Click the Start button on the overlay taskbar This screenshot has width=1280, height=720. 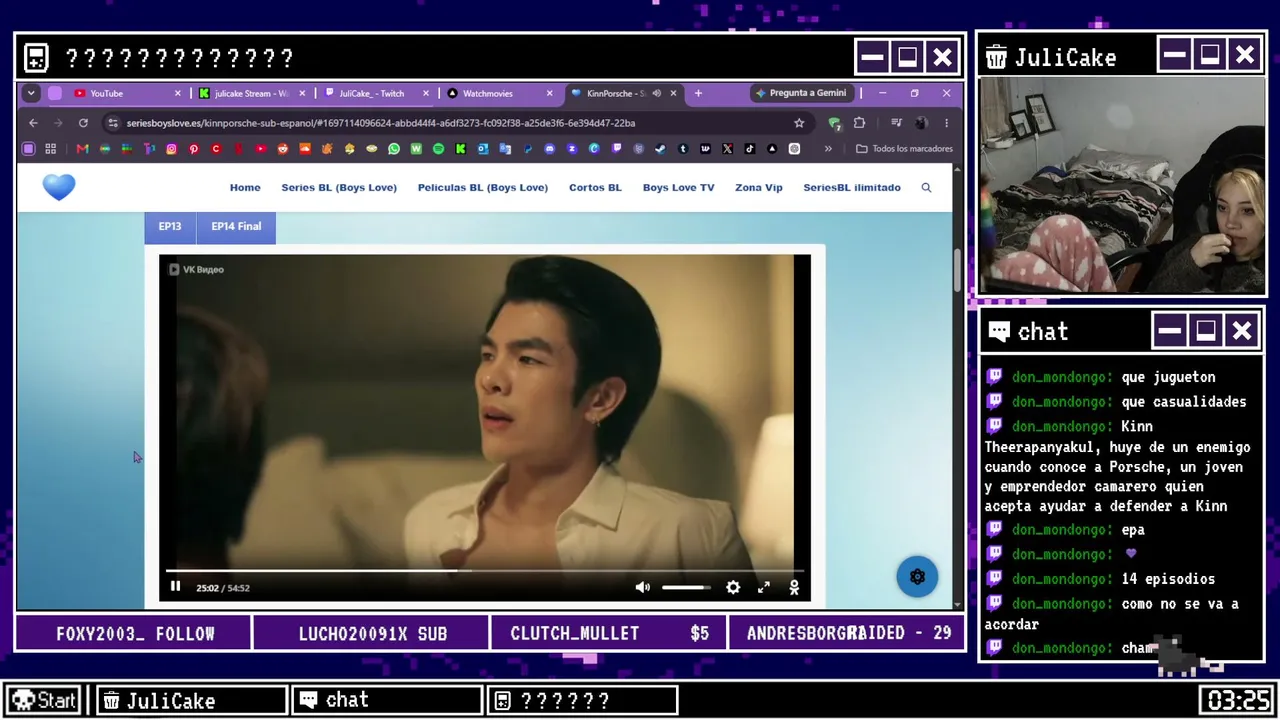coord(45,700)
